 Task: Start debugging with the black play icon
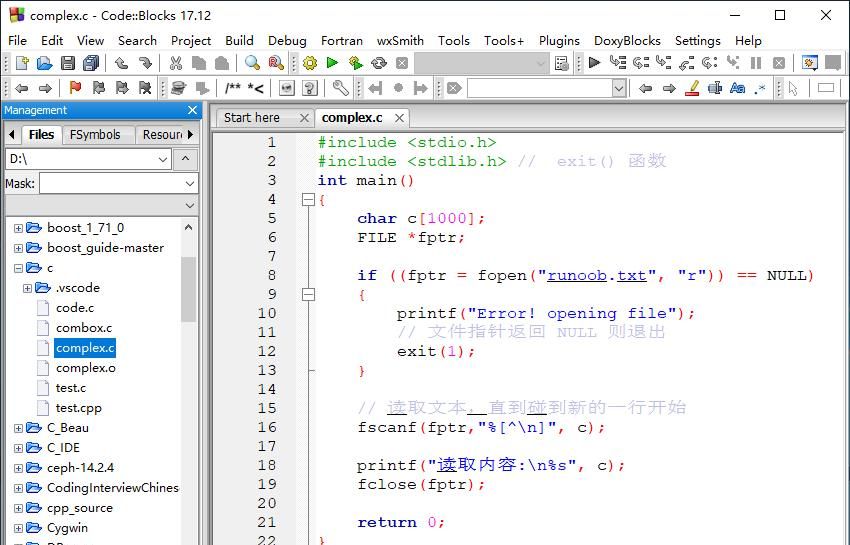pyautogui.click(x=594, y=63)
